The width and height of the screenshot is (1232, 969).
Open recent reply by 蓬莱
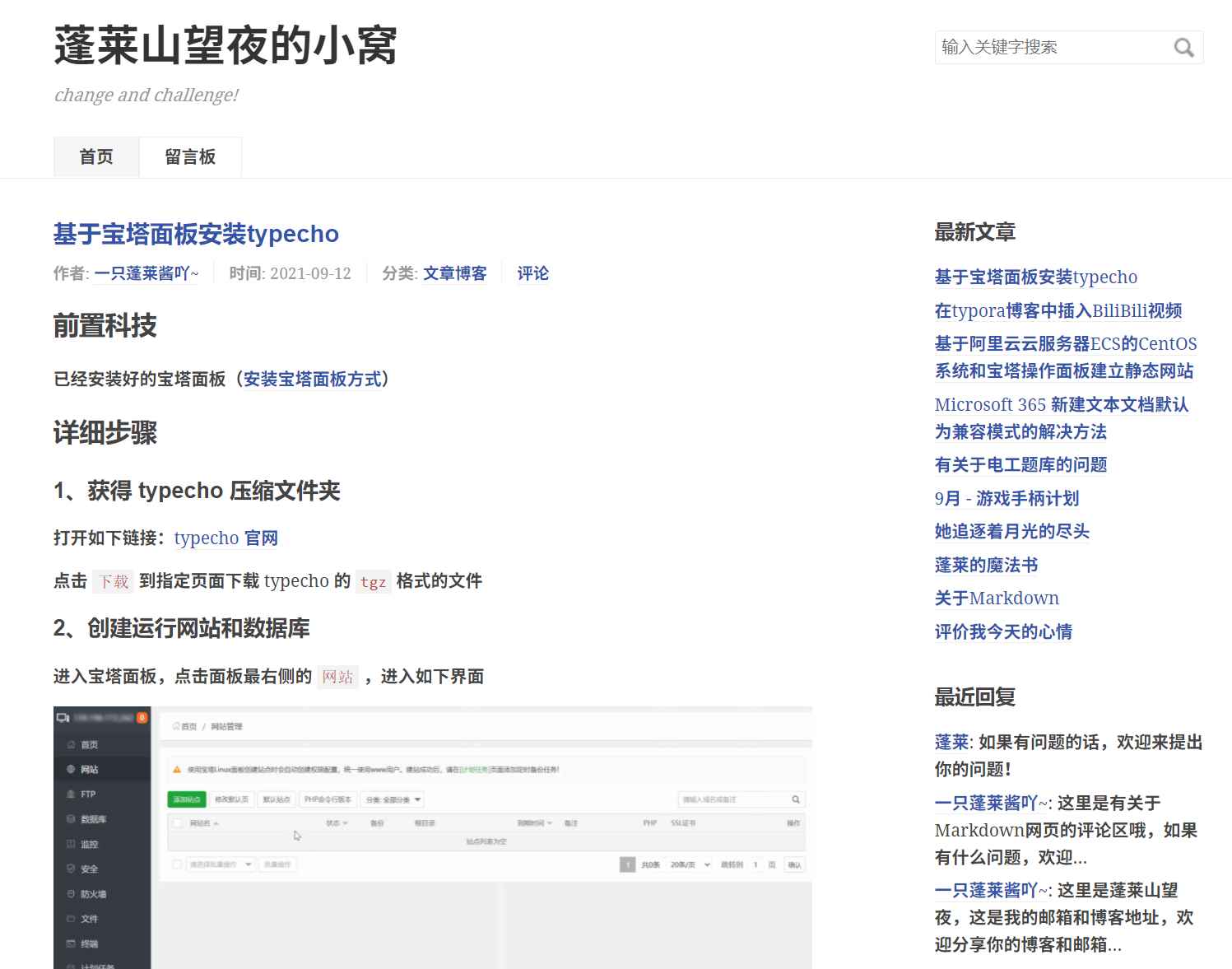coord(952,742)
